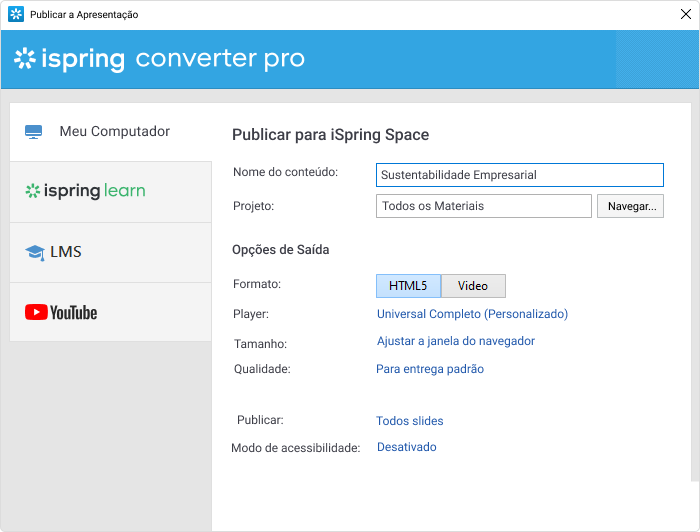This screenshot has height=532, width=700.
Task: Open Ajustar a janela do navegador size link
Action: coord(456,341)
